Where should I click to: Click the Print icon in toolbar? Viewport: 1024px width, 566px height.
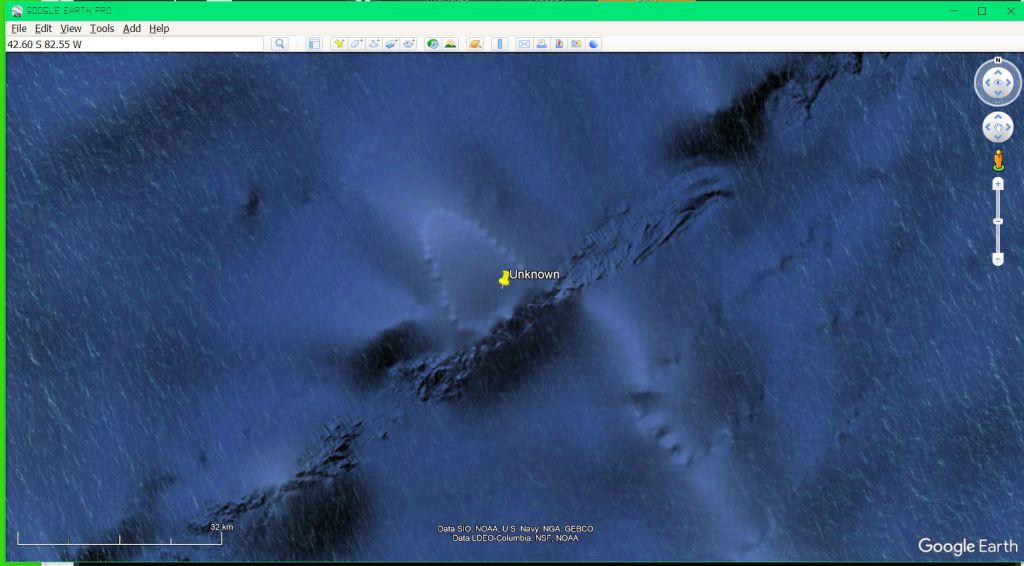[541, 44]
